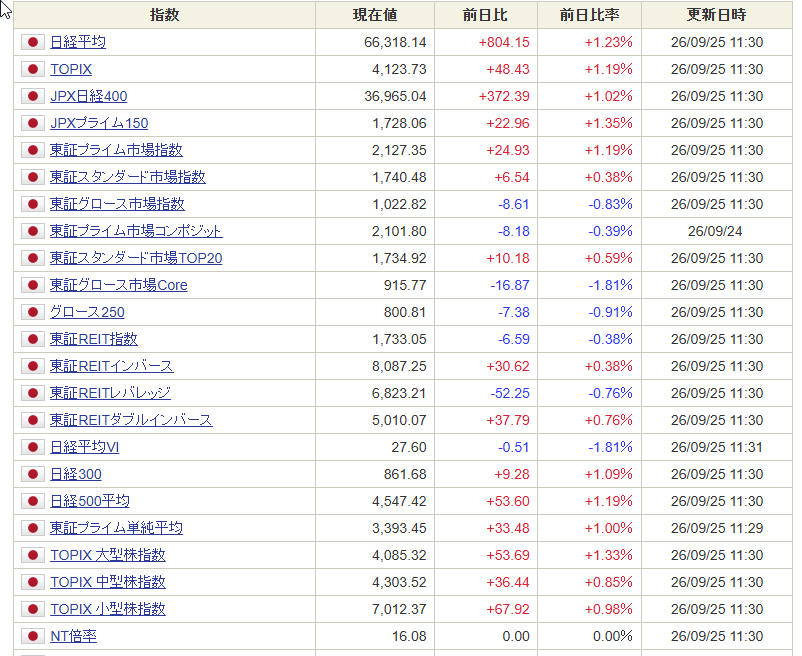Open the 日経500平均 link
Image resolution: width=802 pixels, height=656 pixels.
click(x=90, y=501)
